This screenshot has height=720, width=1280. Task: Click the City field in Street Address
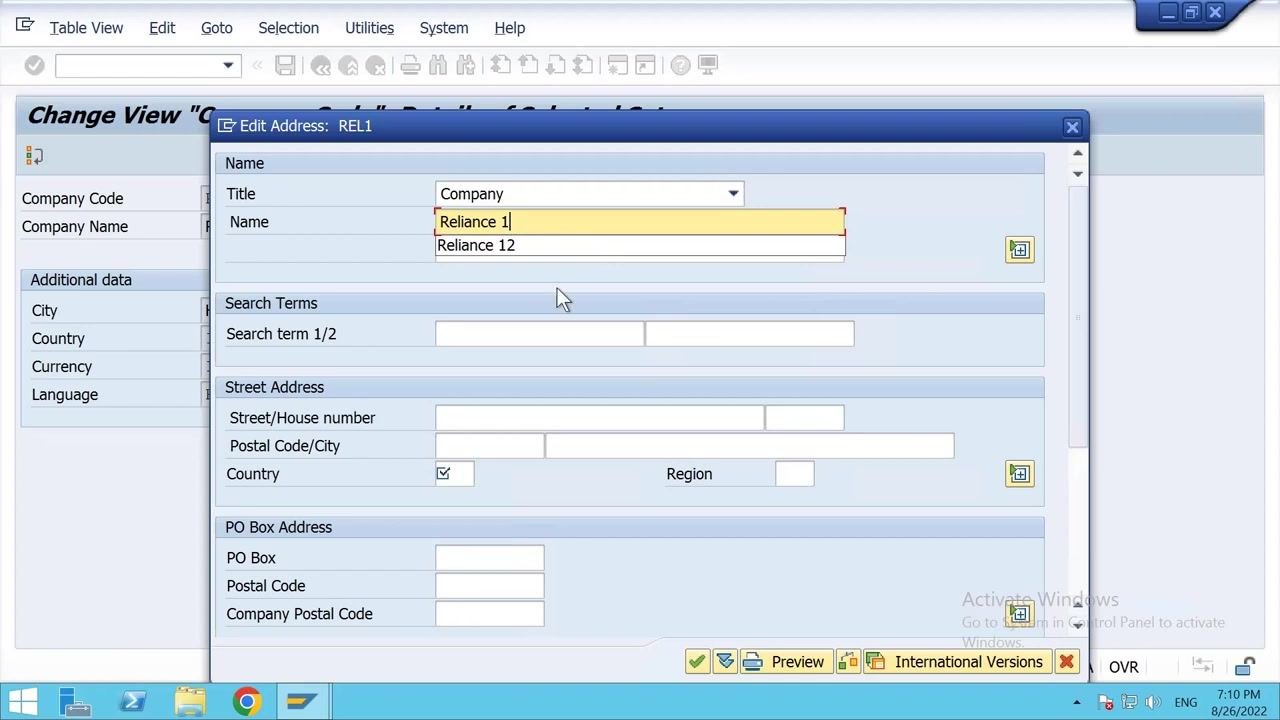[x=750, y=446]
